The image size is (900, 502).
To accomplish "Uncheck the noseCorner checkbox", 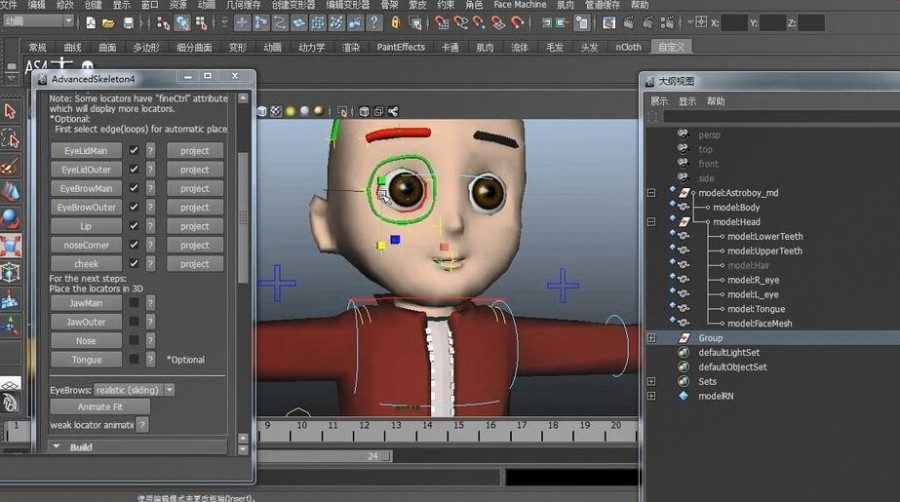I will (x=134, y=245).
